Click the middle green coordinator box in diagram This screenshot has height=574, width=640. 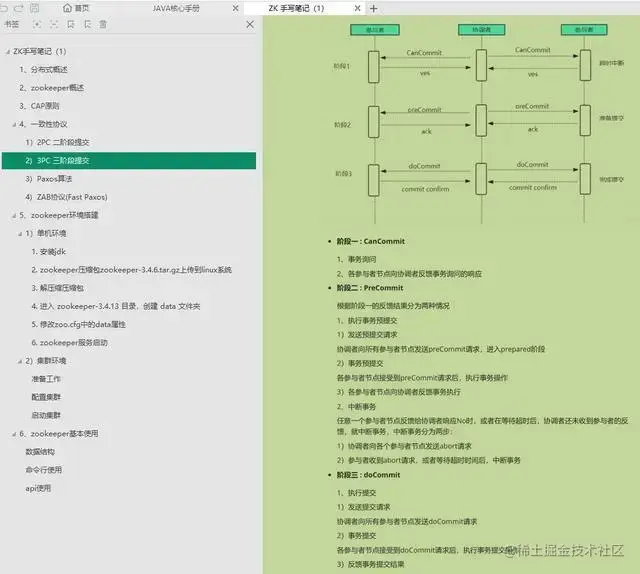[482, 30]
